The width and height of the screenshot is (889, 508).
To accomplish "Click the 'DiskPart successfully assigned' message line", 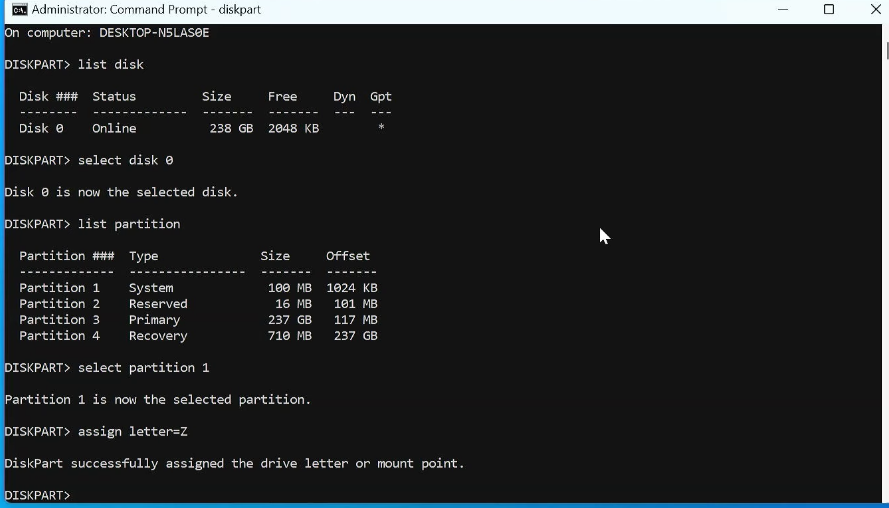I will pyautogui.click(x=234, y=463).
